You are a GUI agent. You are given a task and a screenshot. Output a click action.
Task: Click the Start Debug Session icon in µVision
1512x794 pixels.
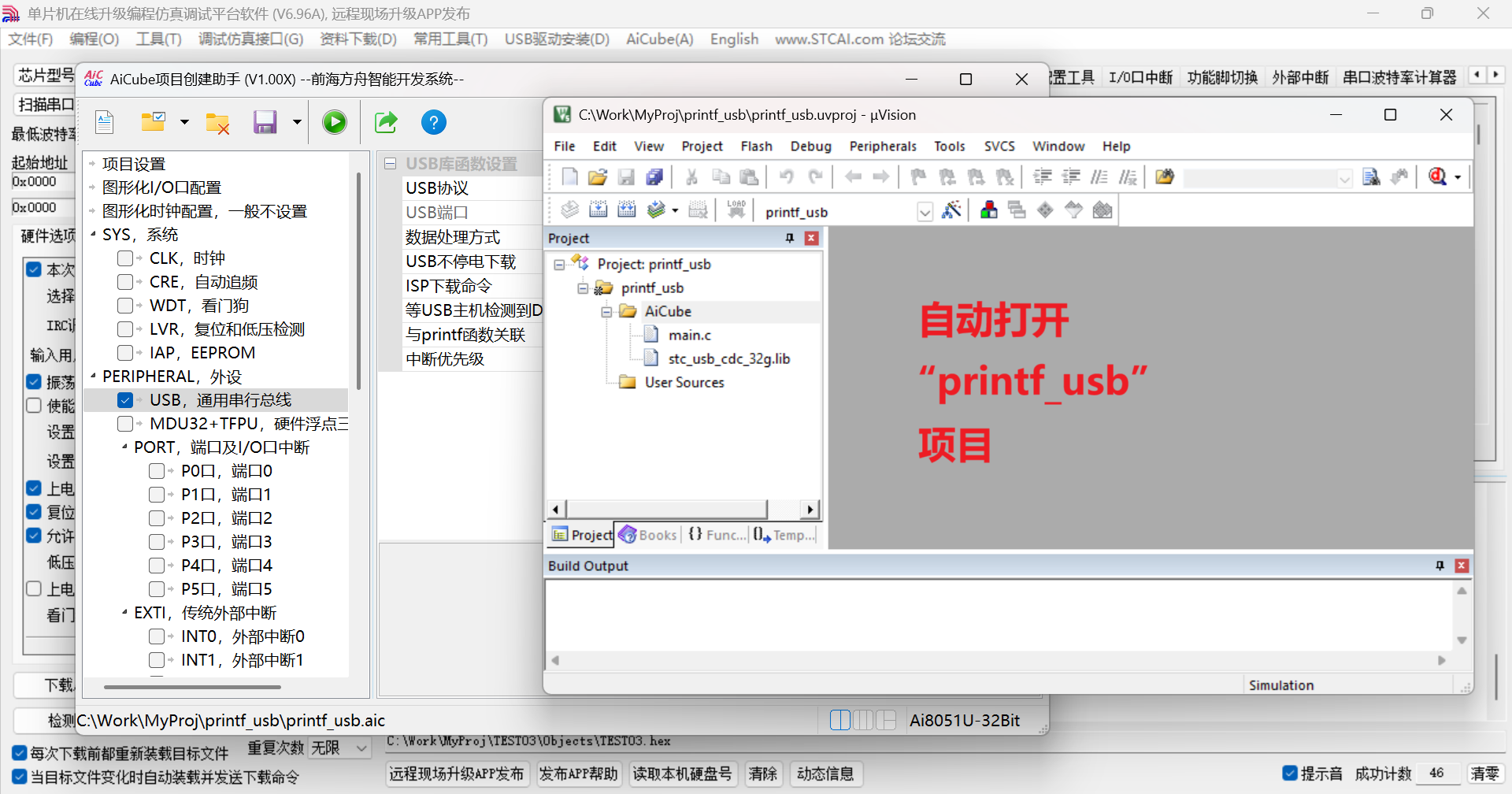[1437, 176]
